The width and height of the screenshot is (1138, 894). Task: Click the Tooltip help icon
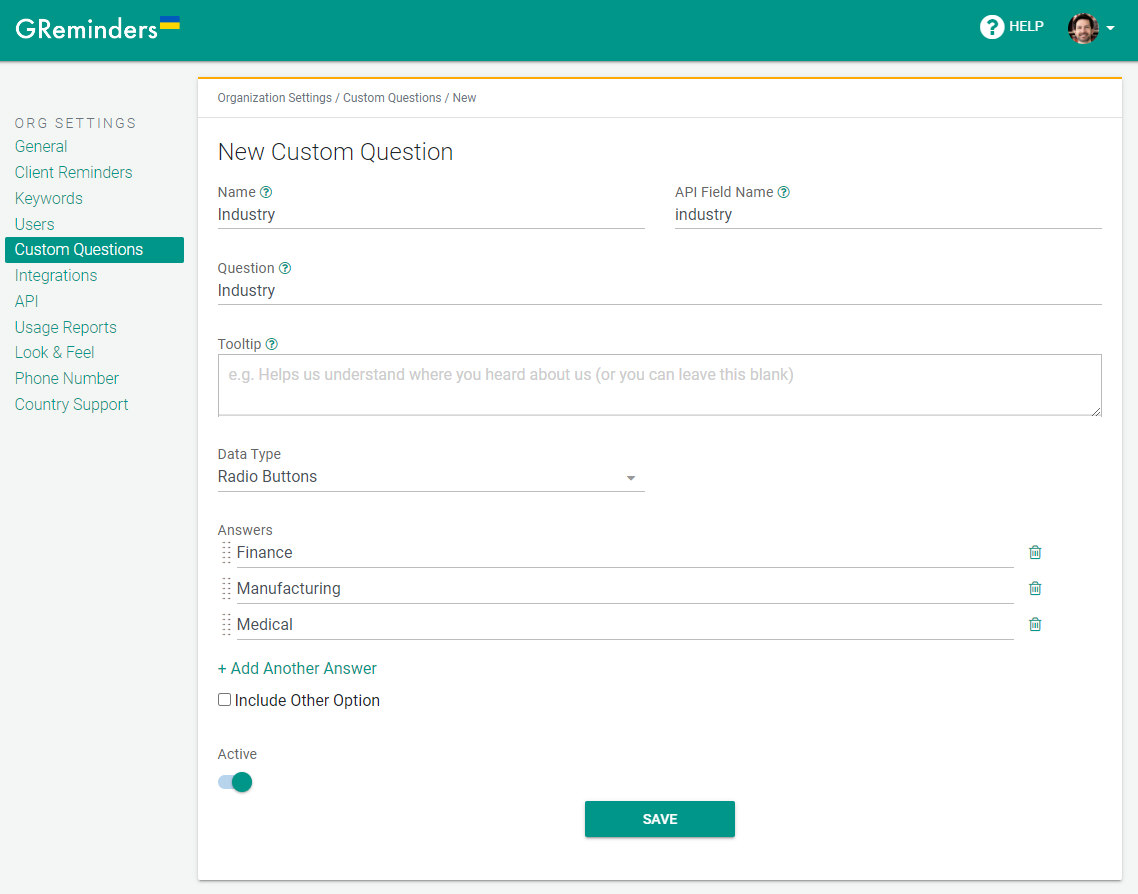pos(272,343)
